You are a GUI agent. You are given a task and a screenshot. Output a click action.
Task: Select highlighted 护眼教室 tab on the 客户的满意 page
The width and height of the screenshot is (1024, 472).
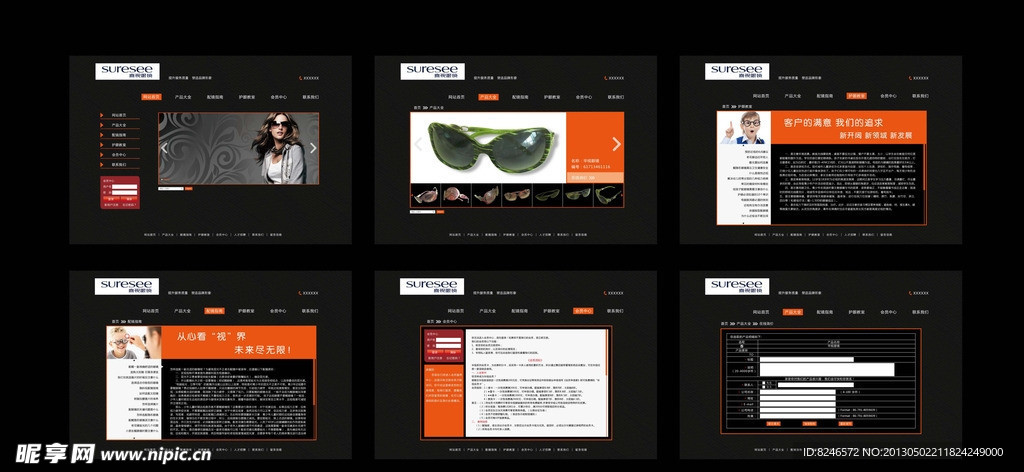856,96
